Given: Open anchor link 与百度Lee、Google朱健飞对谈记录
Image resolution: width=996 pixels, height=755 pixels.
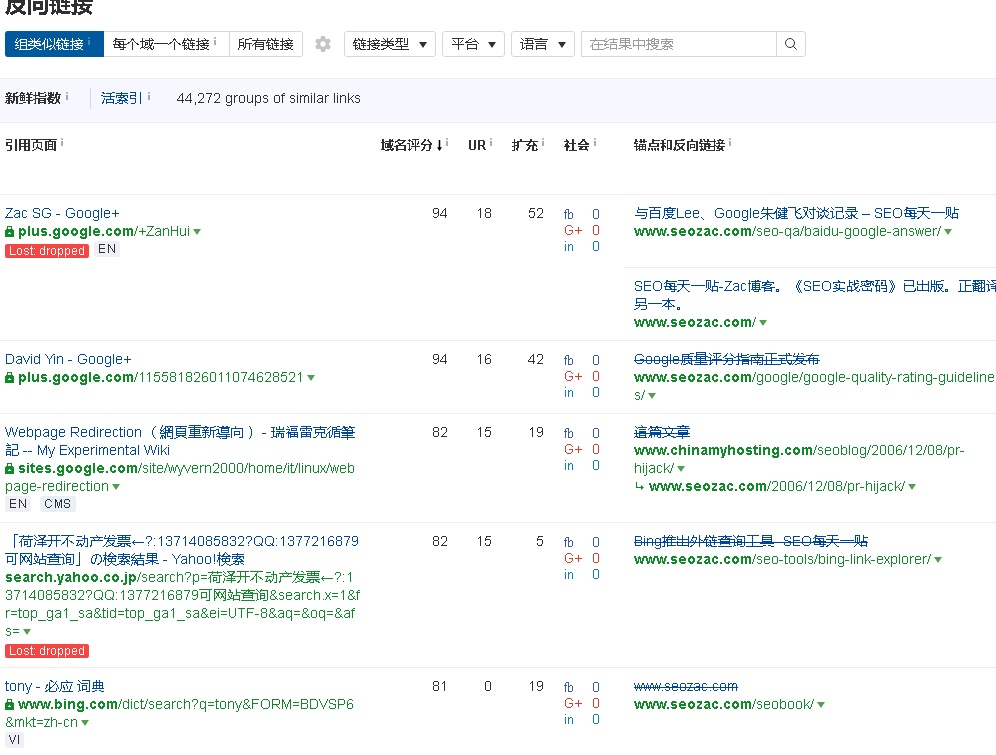Looking at the screenshot, I should [796, 213].
